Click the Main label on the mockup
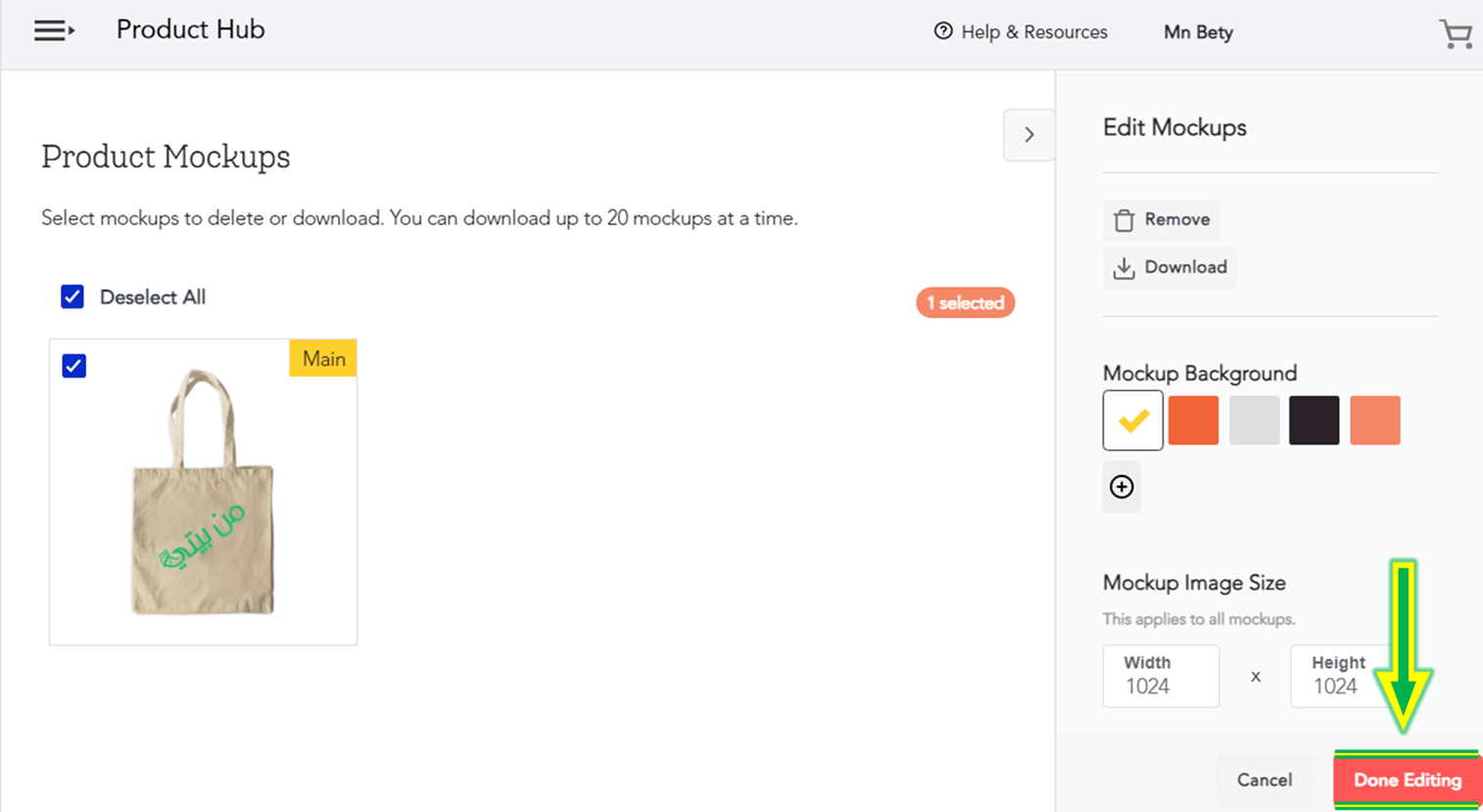The width and height of the screenshot is (1483, 812). pyautogui.click(x=323, y=358)
